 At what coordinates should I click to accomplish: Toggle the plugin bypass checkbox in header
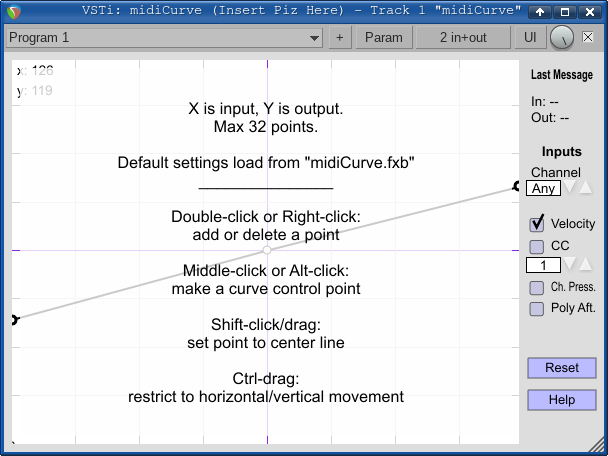[588, 37]
